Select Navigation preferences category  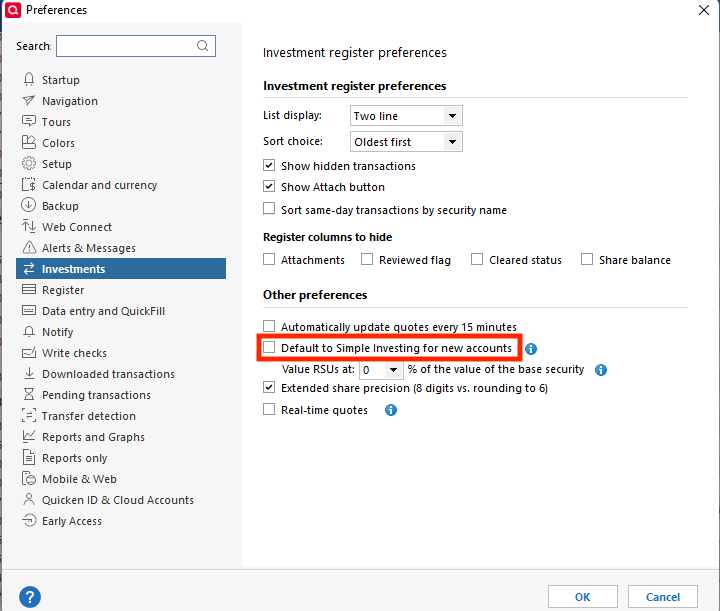coord(121,101)
